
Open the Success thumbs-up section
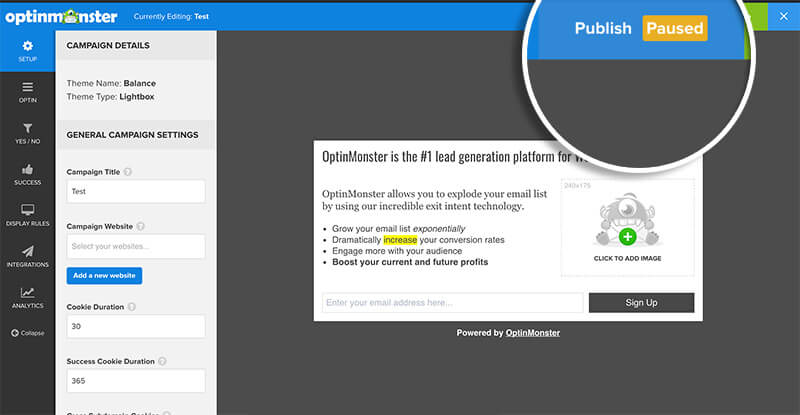[x=28, y=175]
